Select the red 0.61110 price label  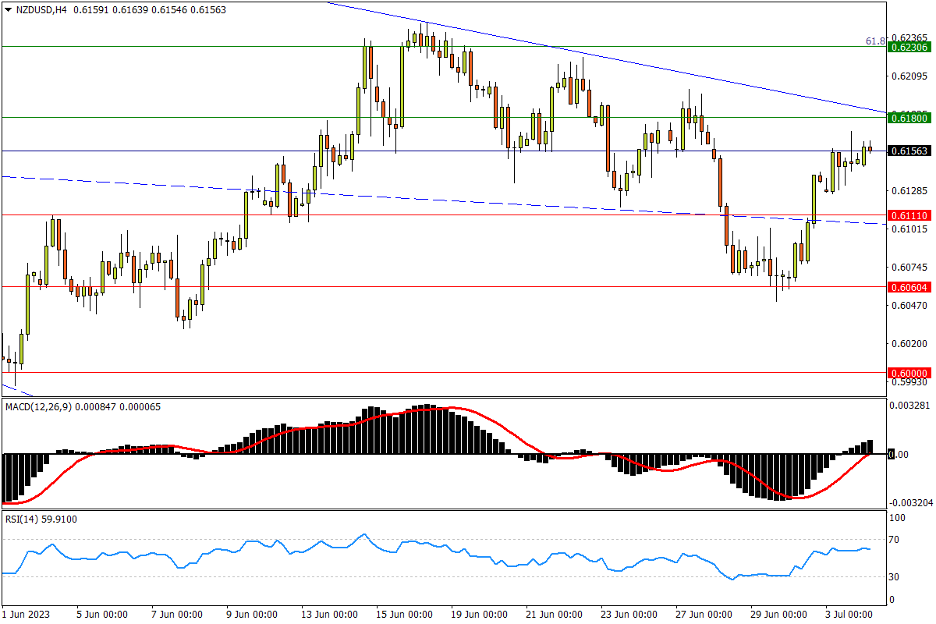(x=909, y=215)
